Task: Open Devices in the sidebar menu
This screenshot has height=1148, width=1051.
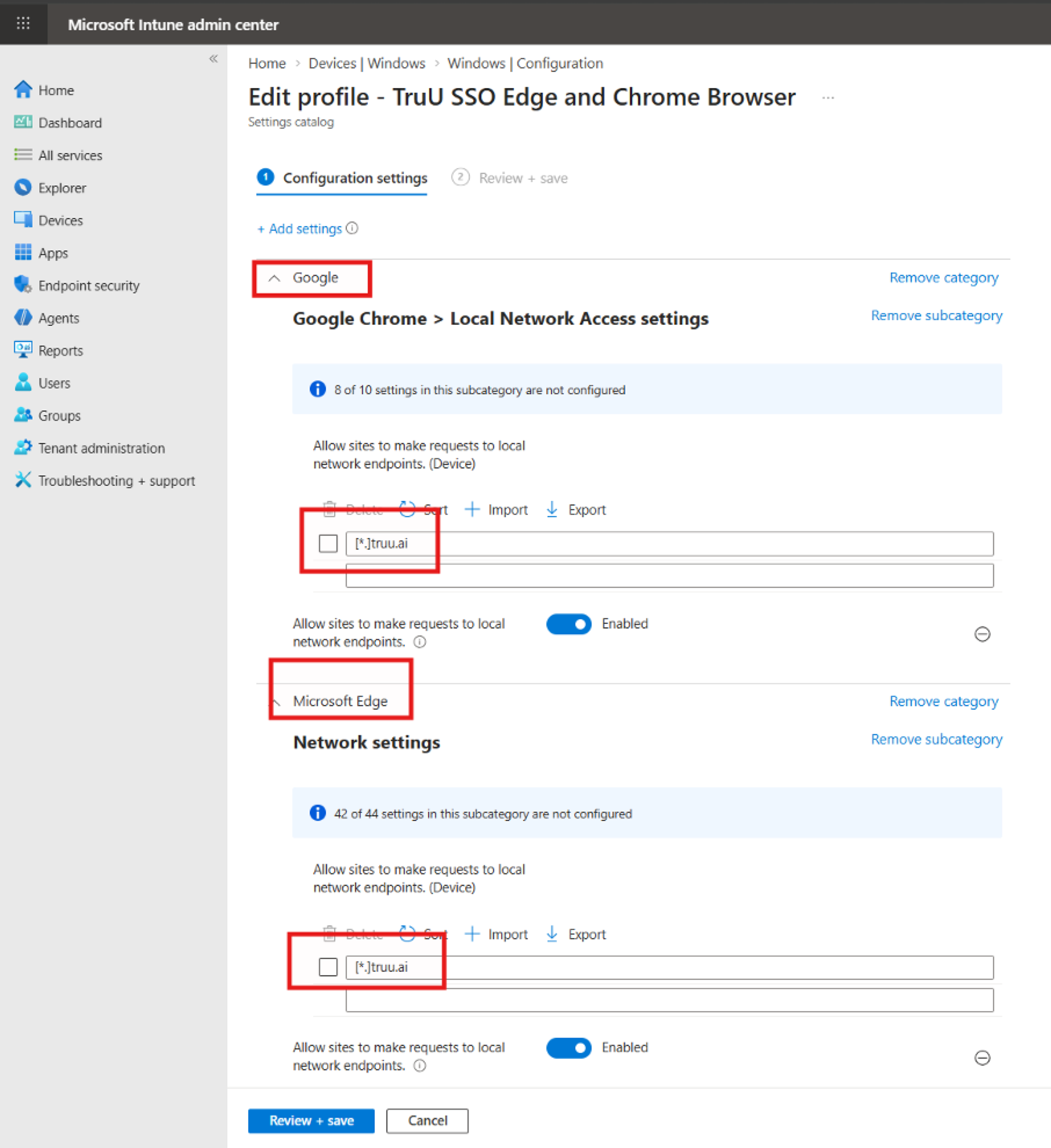Action: point(61,220)
